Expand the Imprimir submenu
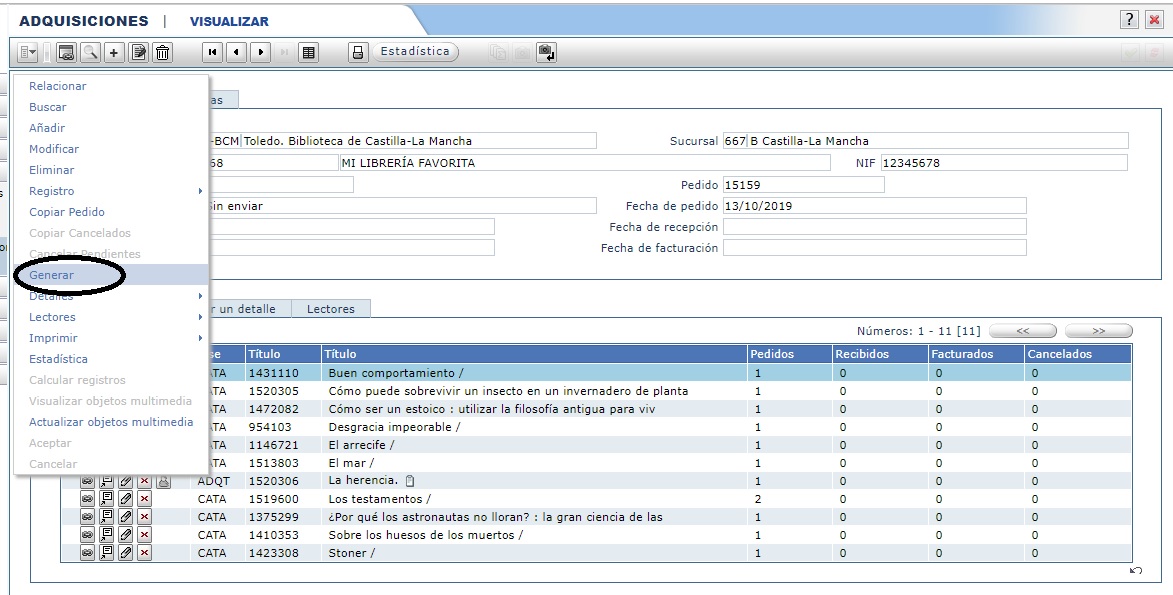1173x595 pixels. click(110, 338)
